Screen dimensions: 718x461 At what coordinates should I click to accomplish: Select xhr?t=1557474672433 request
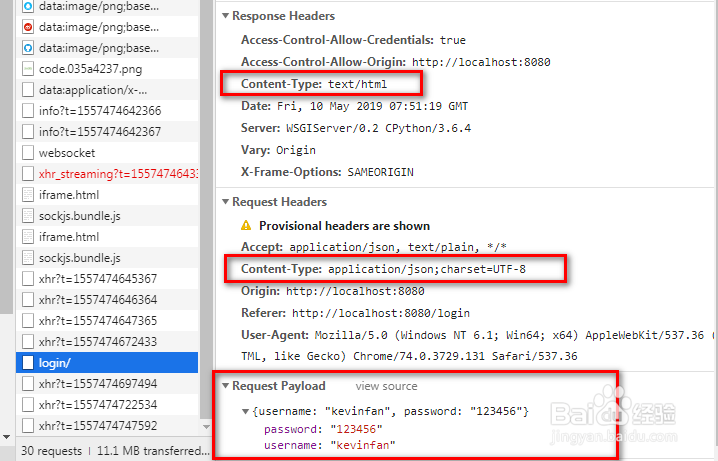pyautogui.click(x=107, y=342)
